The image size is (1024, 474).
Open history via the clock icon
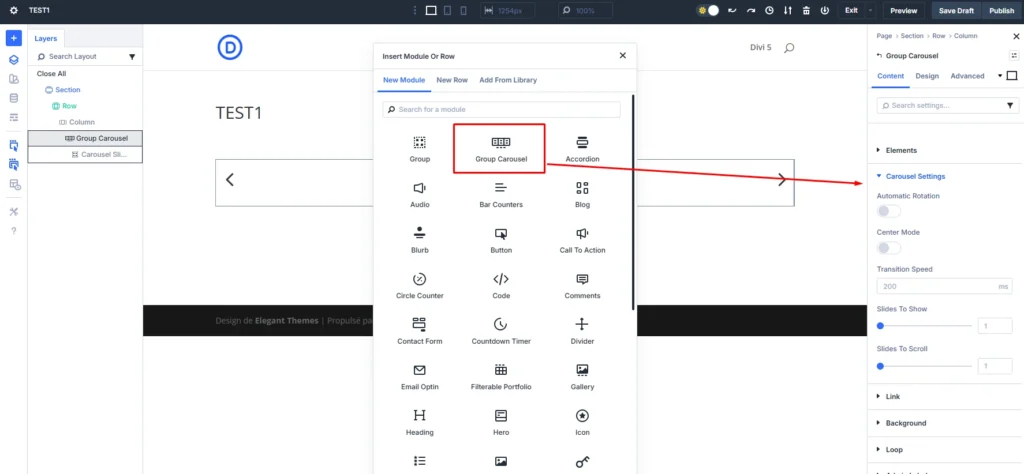point(768,10)
